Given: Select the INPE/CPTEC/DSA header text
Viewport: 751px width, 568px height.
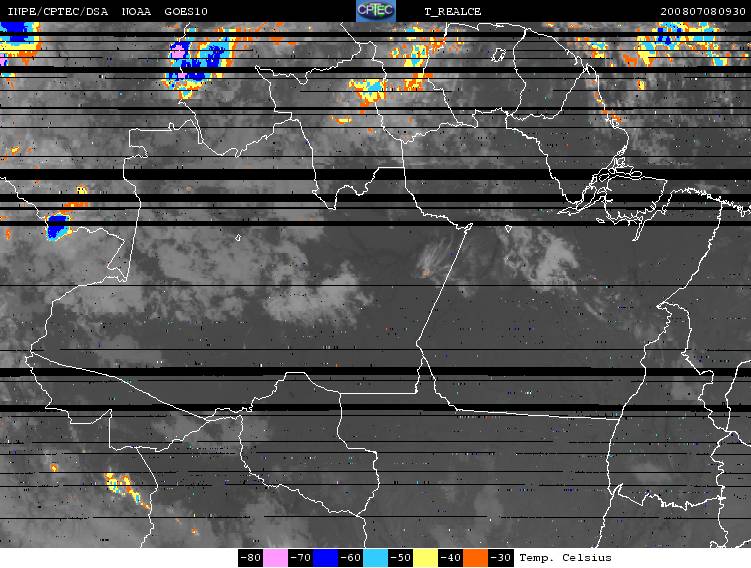Looking at the screenshot, I should (x=57, y=11).
